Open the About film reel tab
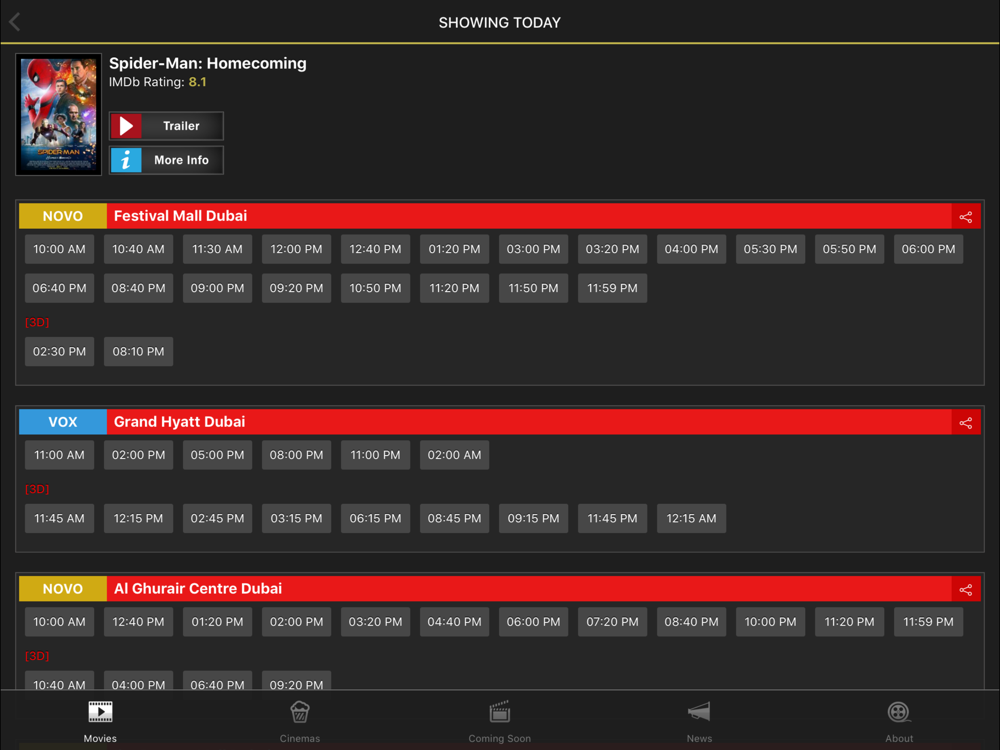1000x750 pixels. [x=899, y=719]
